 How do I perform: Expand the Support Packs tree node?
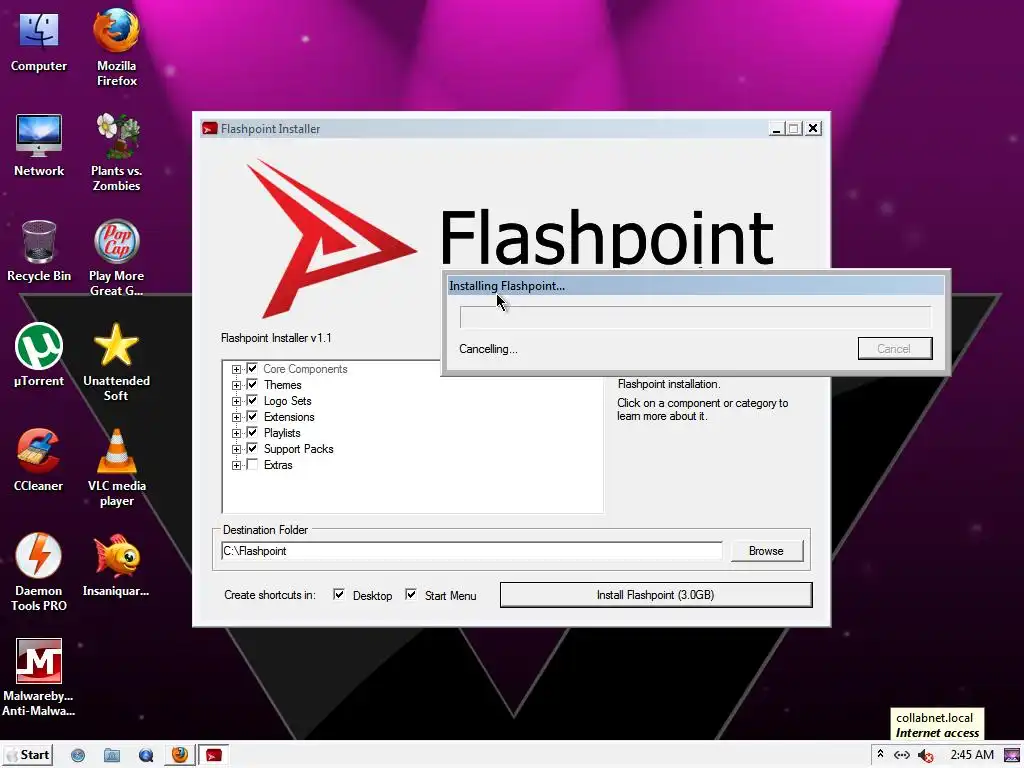(236, 449)
